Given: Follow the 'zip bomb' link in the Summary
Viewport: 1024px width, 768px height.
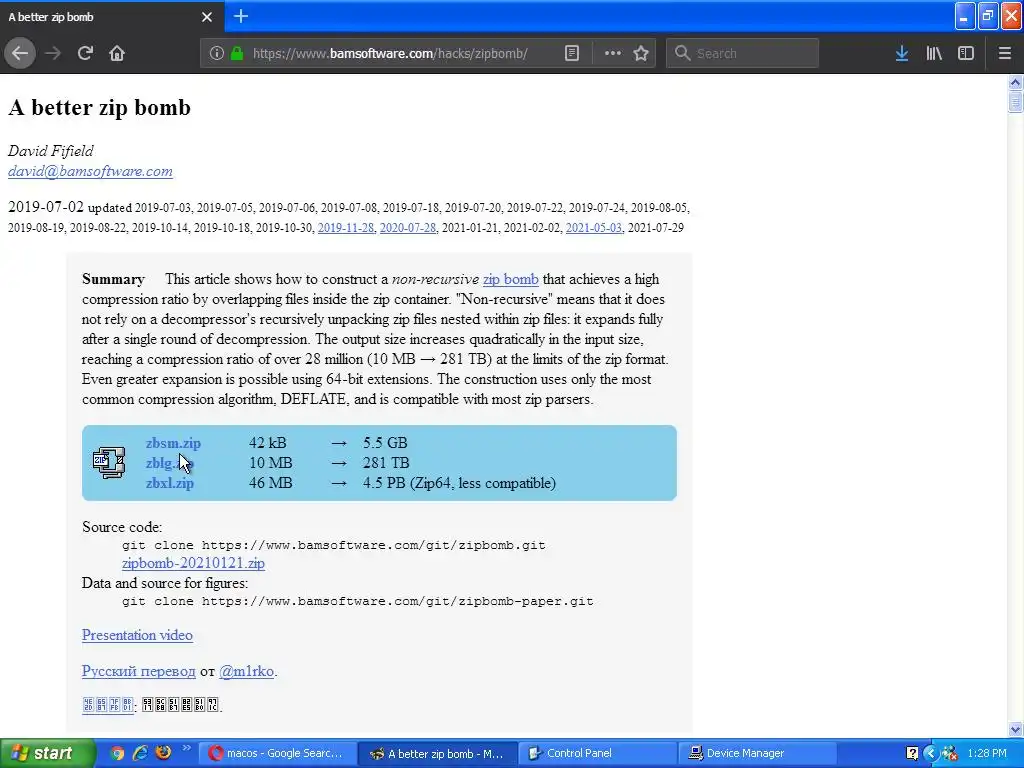Looking at the screenshot, I should pyautogui.click(x=511, y=279).
